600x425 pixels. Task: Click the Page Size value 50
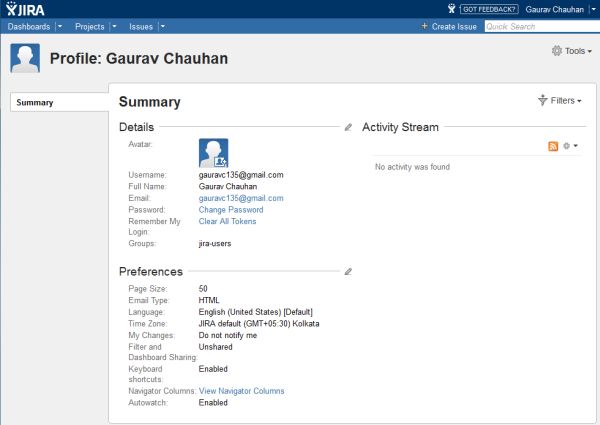click(203, 289)
